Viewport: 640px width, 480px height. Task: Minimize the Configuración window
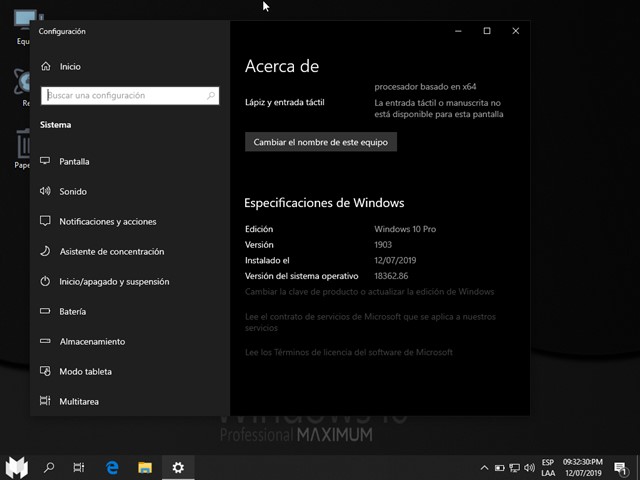[x=458, y=31]
